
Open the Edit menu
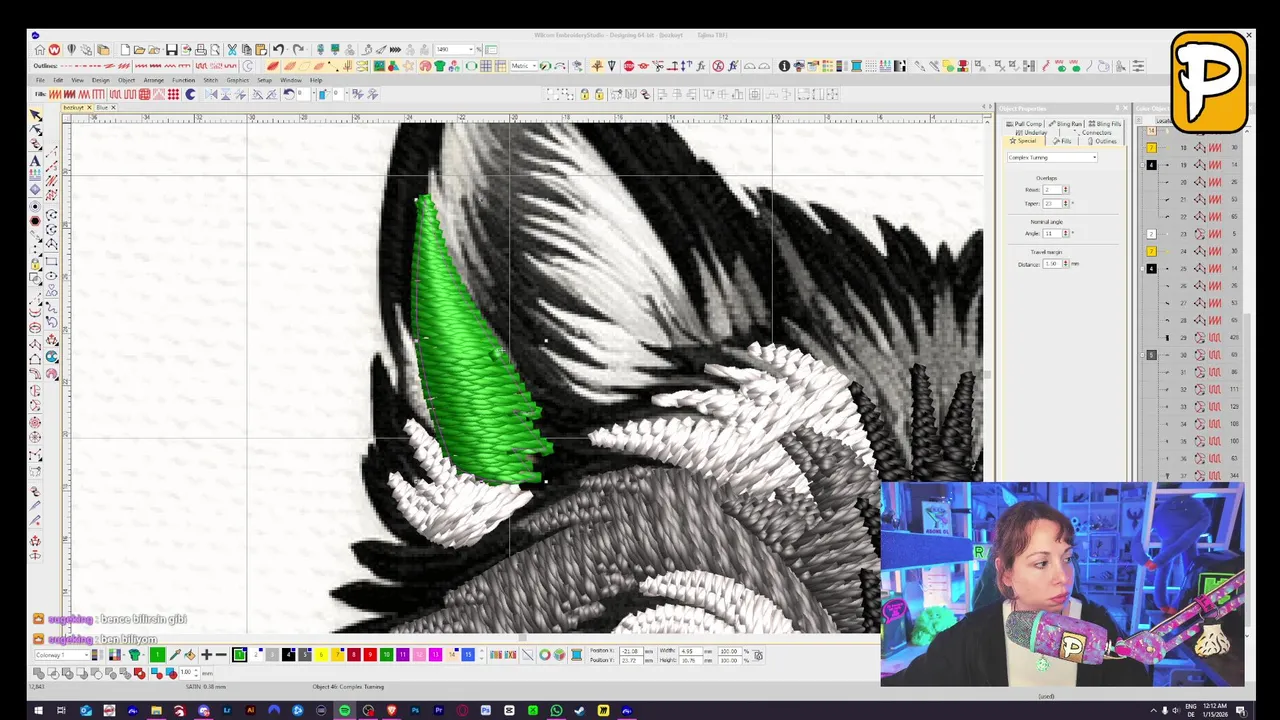58,80
